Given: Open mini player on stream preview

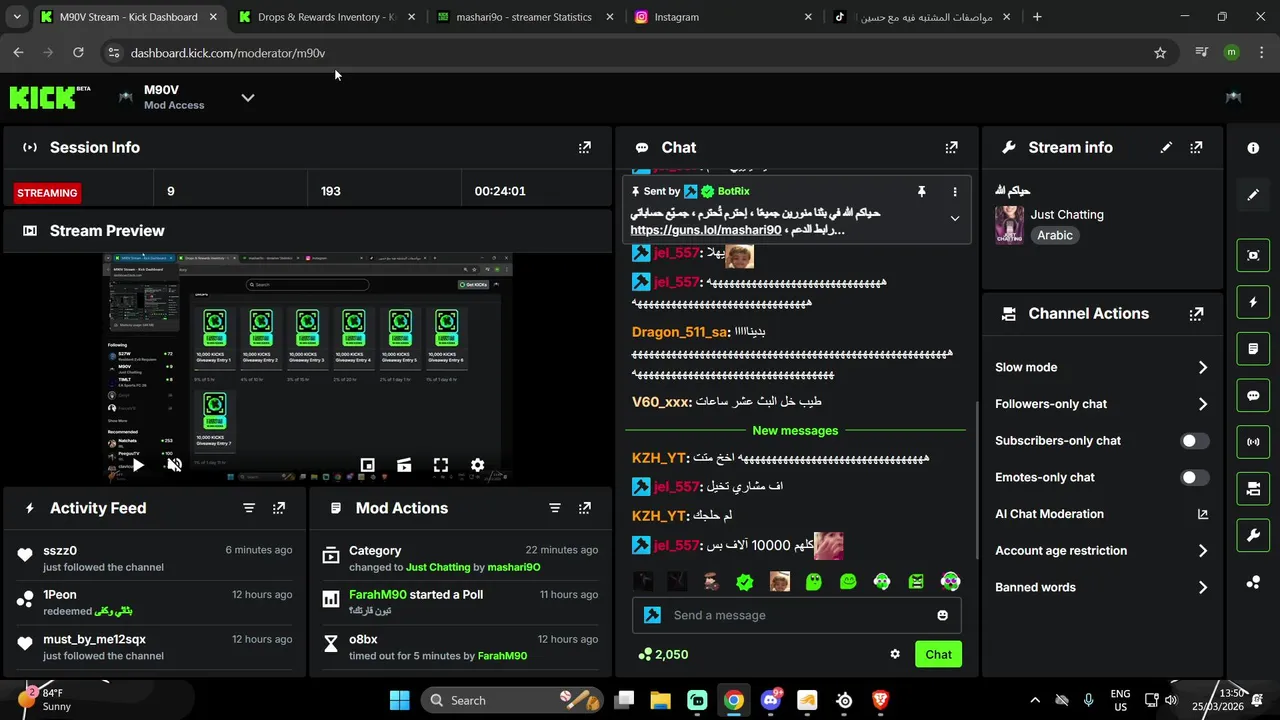Looking at the screenshot, I should [x=367, y=465].
